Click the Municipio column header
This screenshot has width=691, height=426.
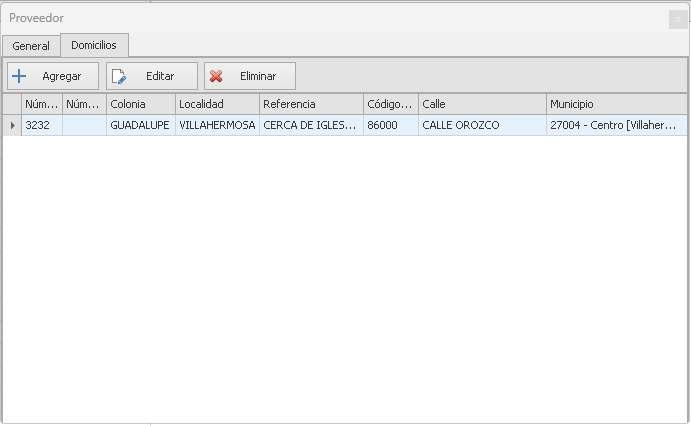[615, 104]
